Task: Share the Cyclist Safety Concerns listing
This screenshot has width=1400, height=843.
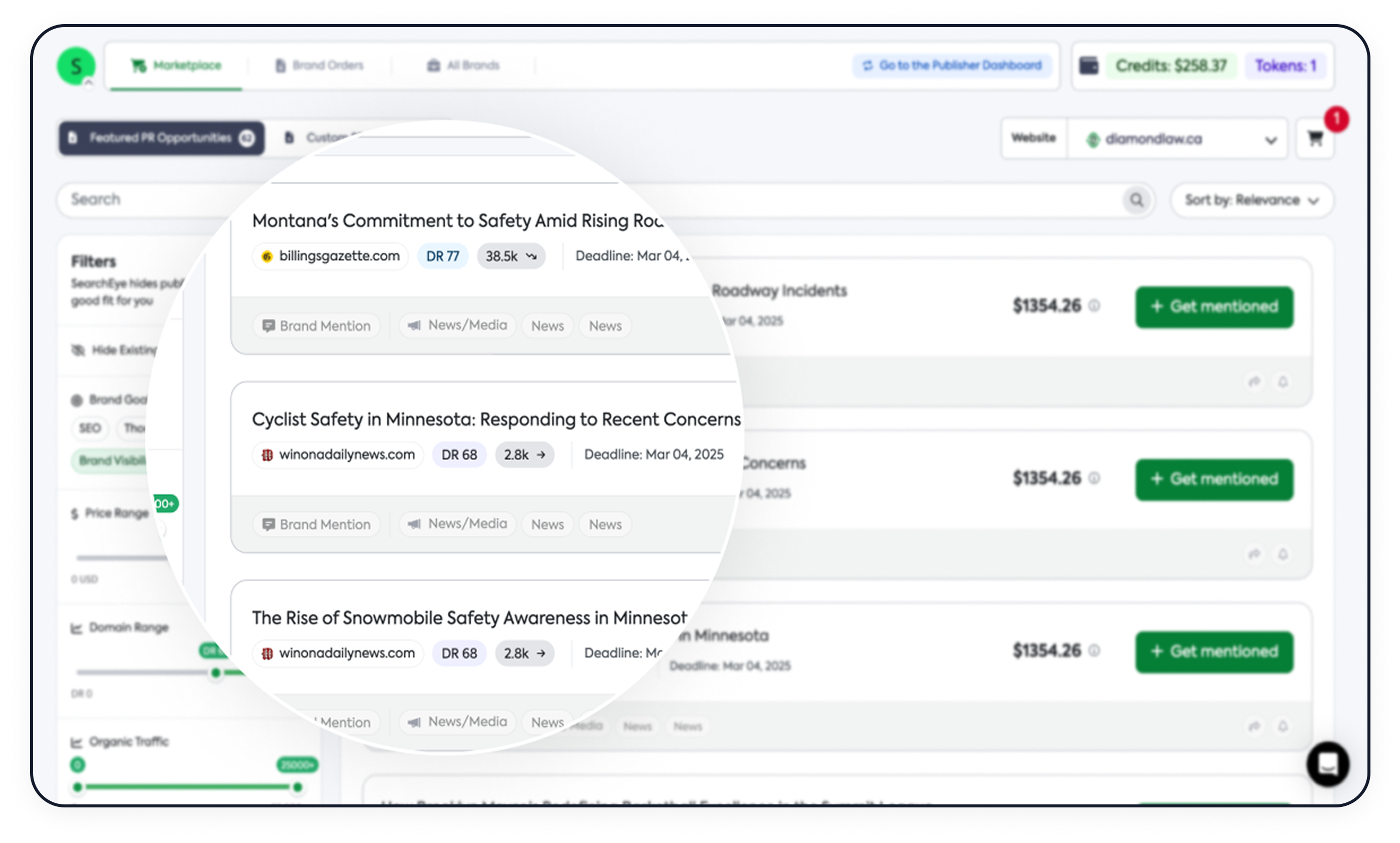Action: [1254, 553]
